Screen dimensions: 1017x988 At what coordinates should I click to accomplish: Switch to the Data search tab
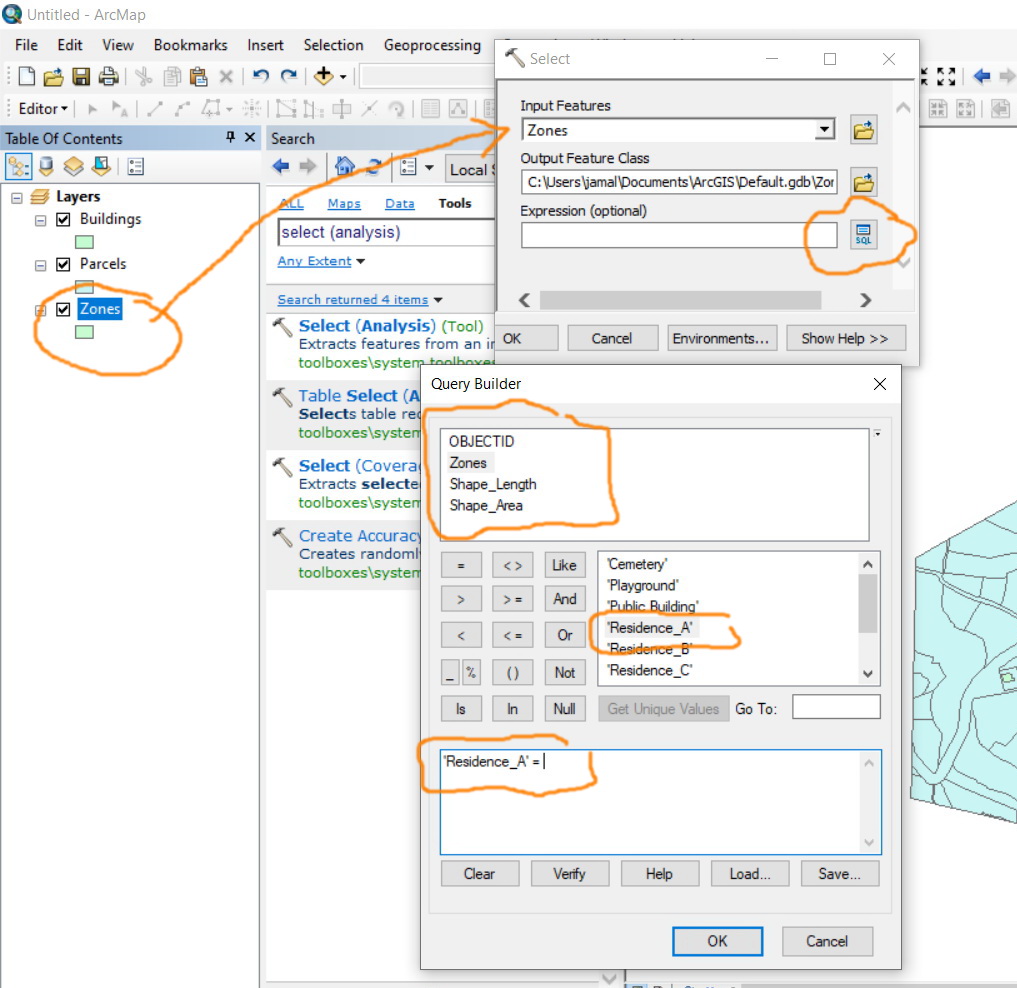(400, 203)
